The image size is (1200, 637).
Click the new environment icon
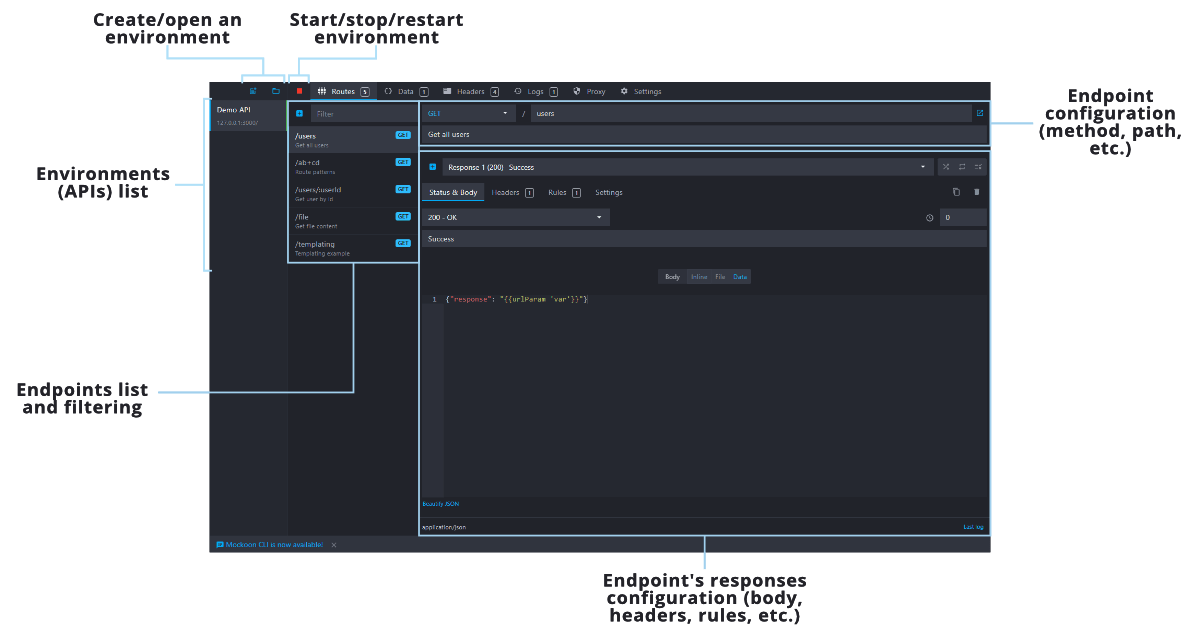(x=253, y=91)
